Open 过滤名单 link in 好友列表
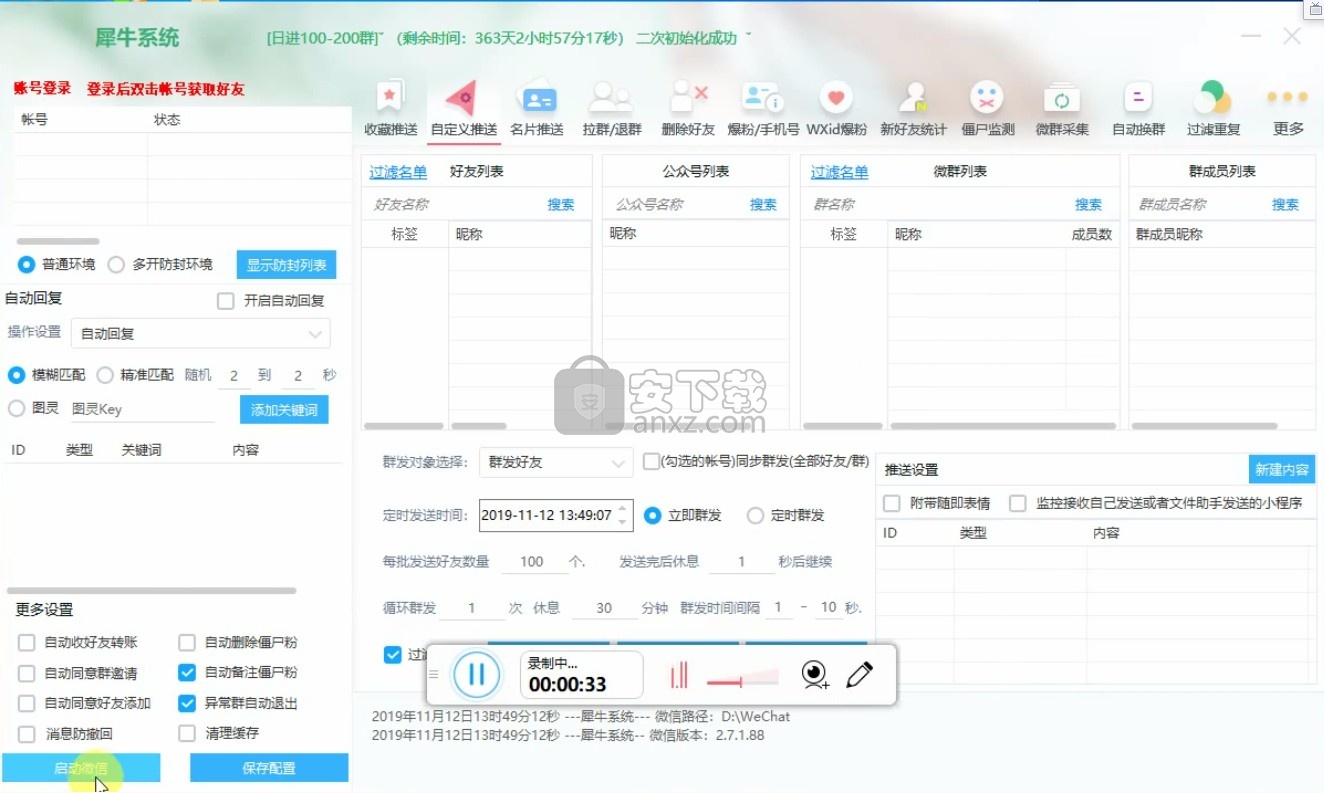Viewport: 1324px width, 793px height. (398, 172)
